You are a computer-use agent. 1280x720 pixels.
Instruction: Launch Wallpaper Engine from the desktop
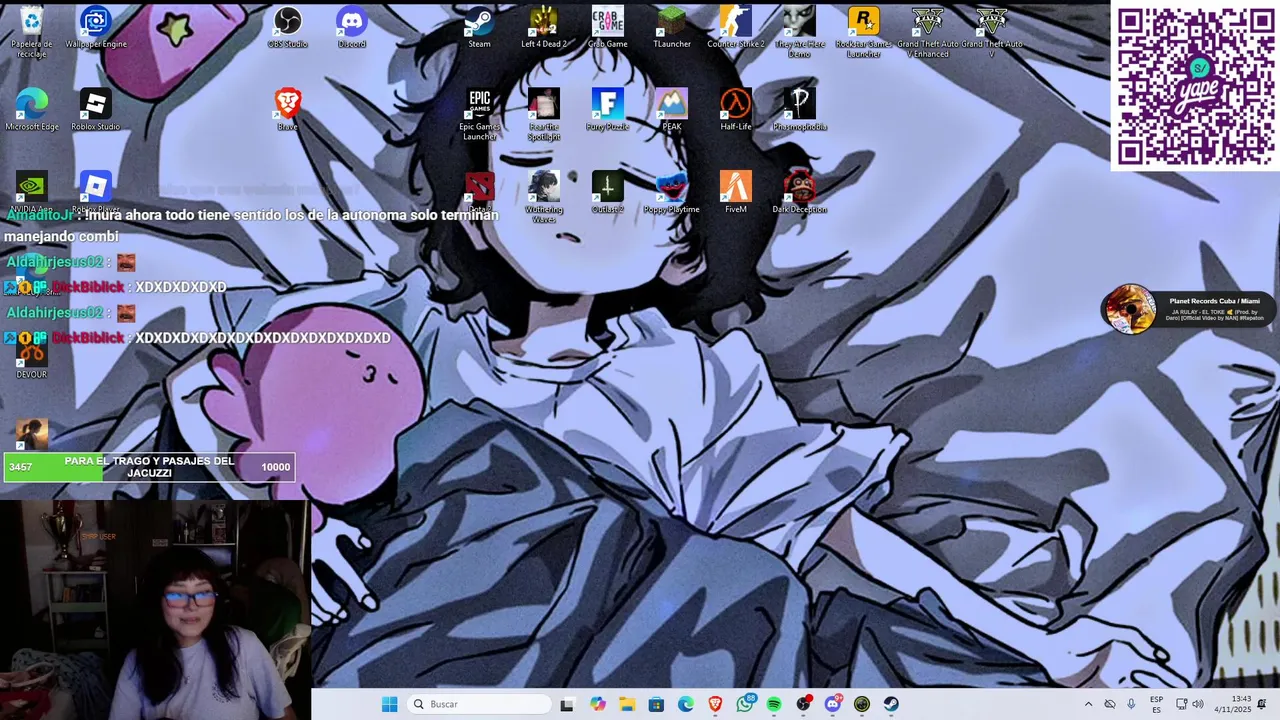[x=96, y=28]
